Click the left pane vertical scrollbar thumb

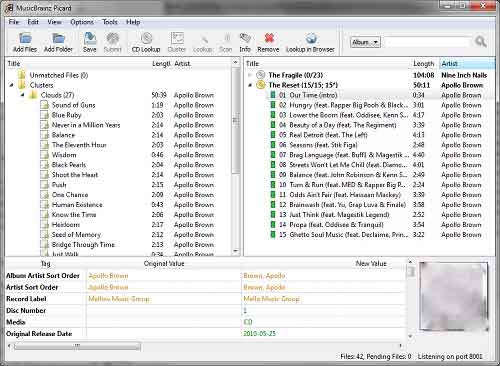(236, 121)
